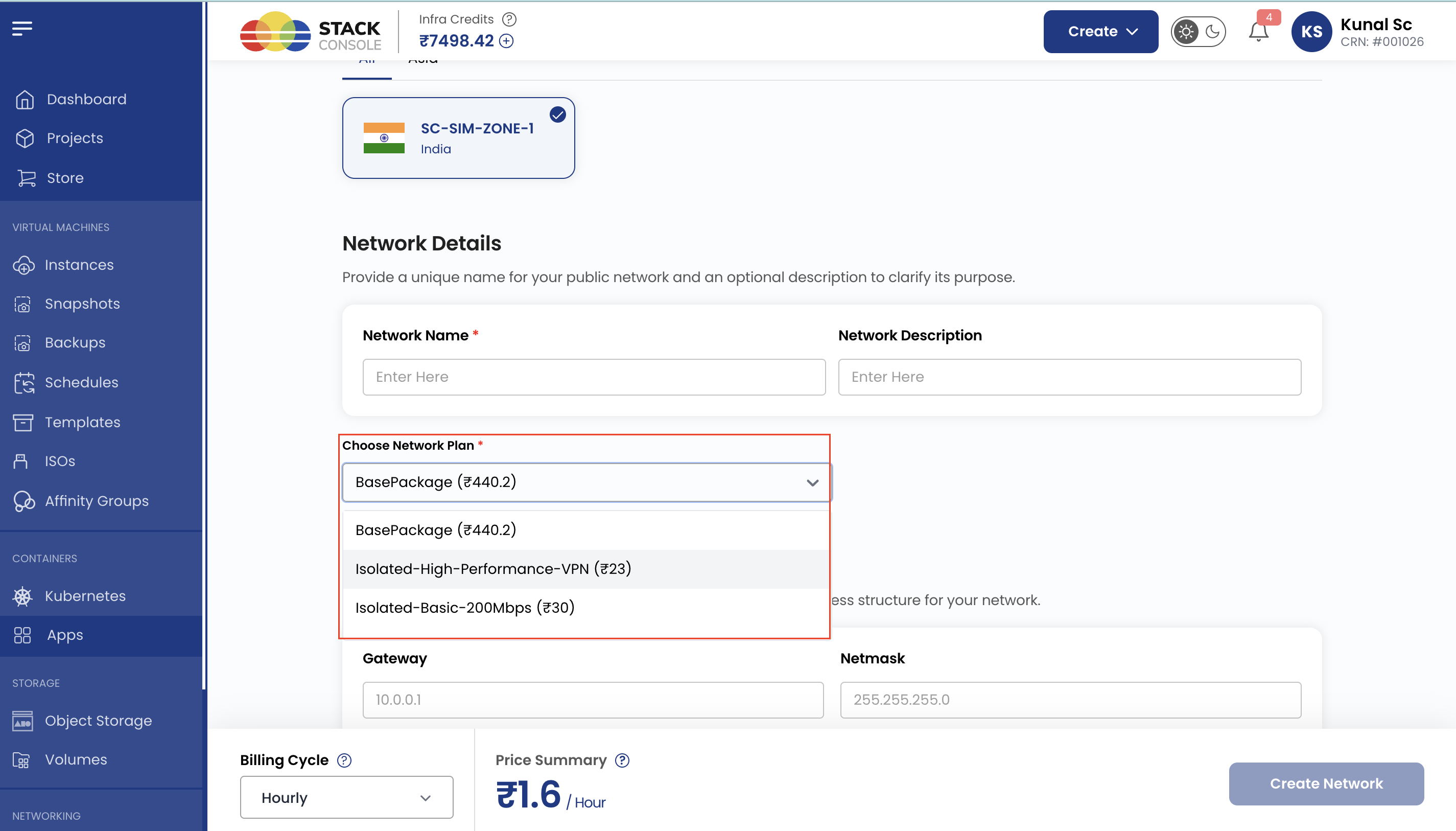Select Isolated-High-Performance-VPN (₹23) option
This screenshot has width=1456, height=831.
(586, 569)
